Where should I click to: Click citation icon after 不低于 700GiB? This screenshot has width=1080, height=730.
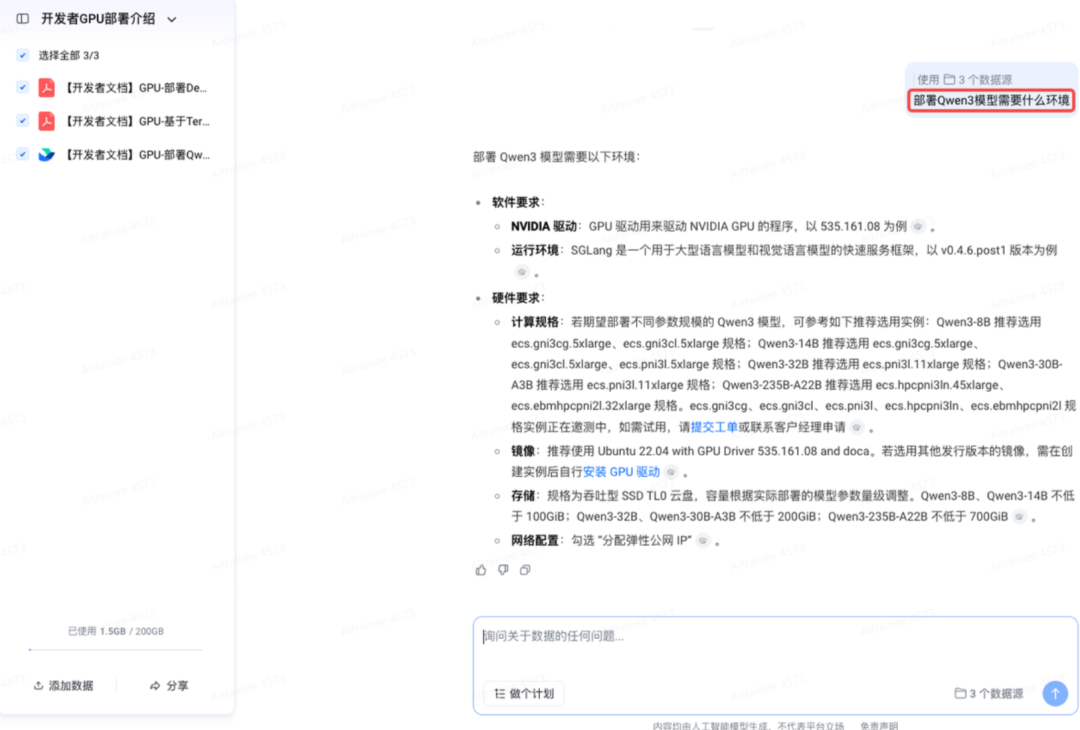coord(1019,517)
